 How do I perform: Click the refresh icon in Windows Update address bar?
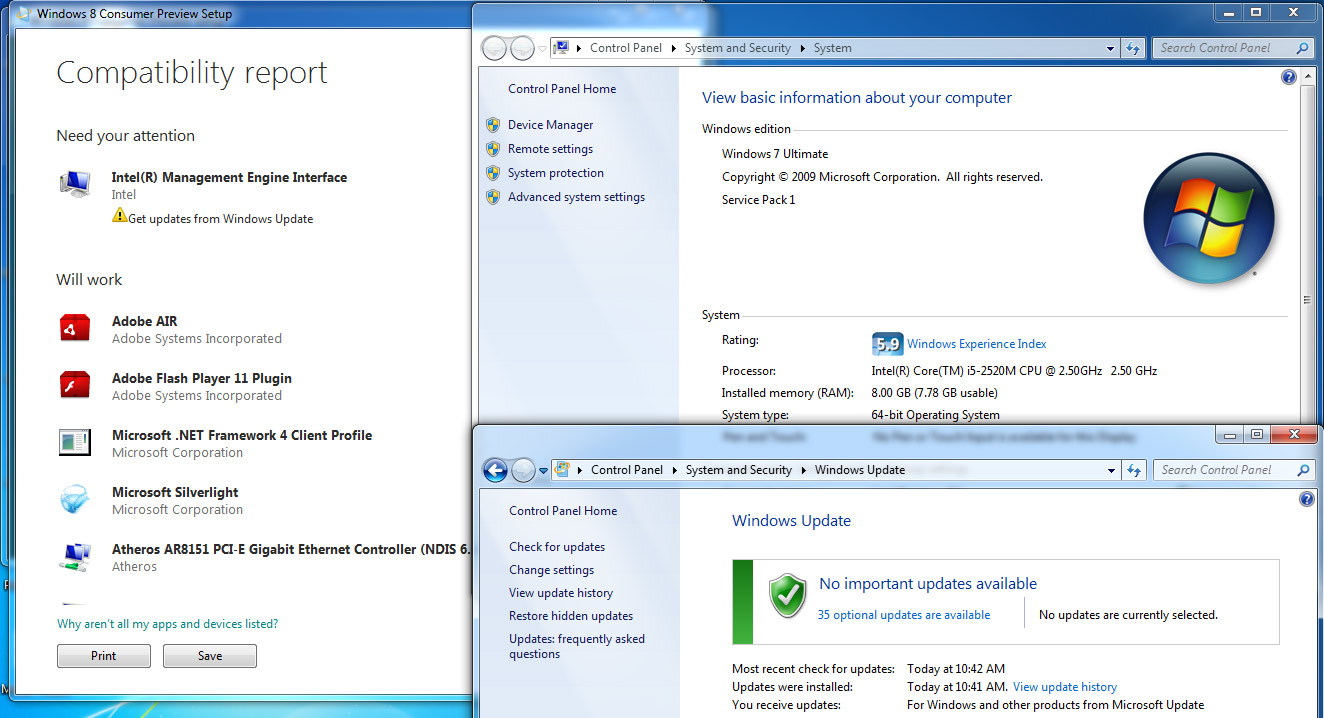1133,470
